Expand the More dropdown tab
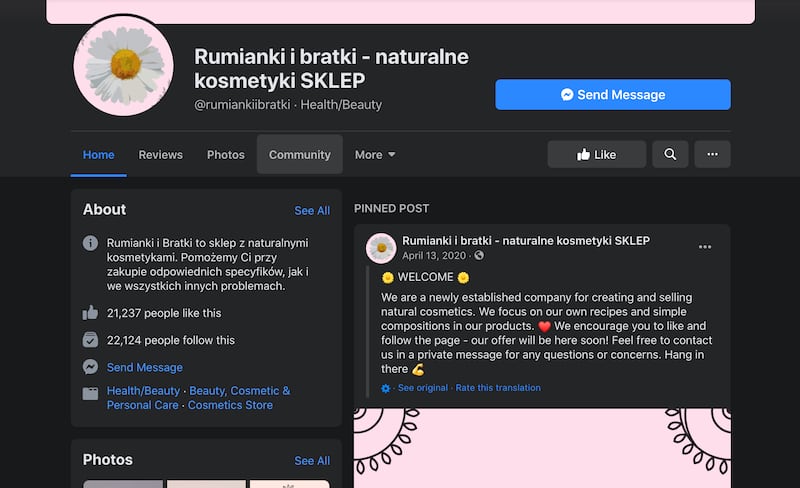800x488 pixels. coord(375,155)
